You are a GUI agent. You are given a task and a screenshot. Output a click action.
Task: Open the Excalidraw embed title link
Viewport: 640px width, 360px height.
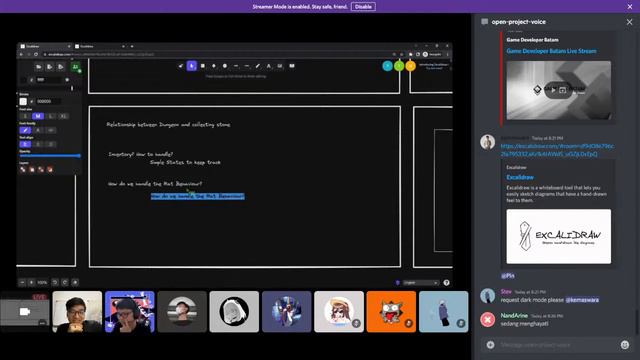point(520,177)
